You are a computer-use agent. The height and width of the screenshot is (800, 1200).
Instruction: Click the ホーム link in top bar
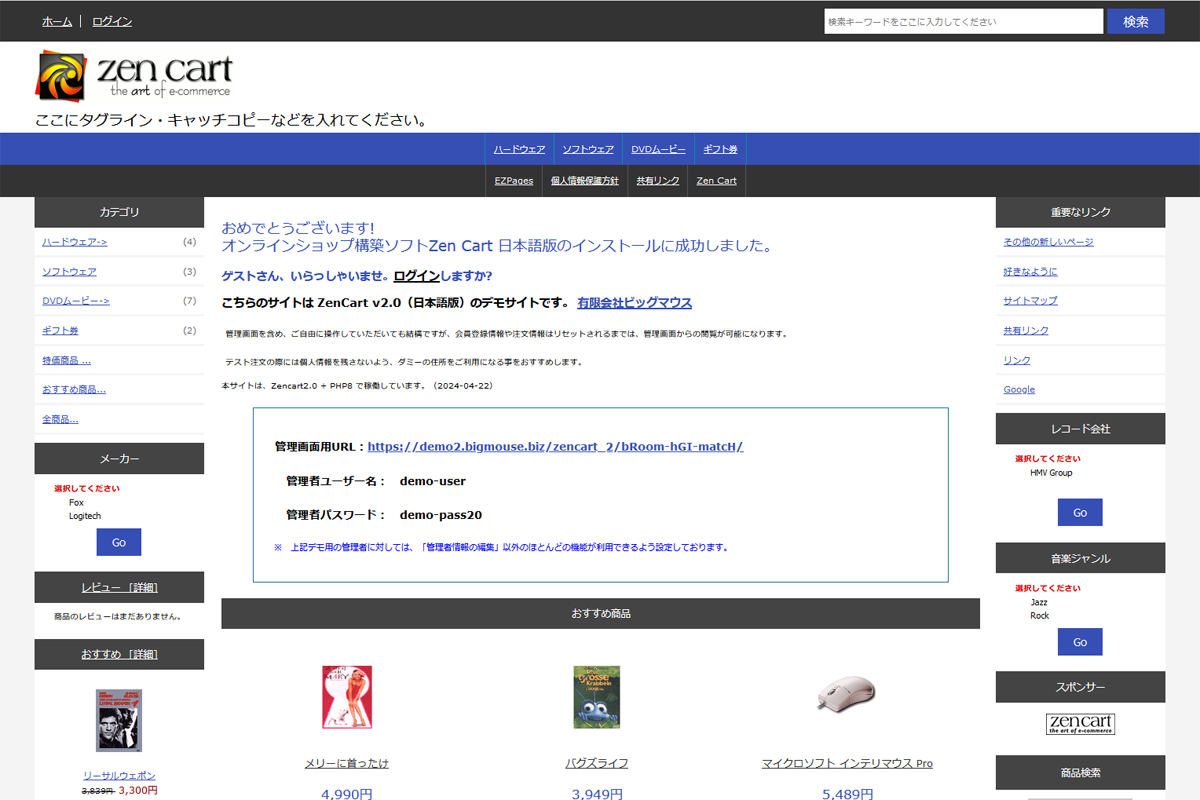click(57, 21)
